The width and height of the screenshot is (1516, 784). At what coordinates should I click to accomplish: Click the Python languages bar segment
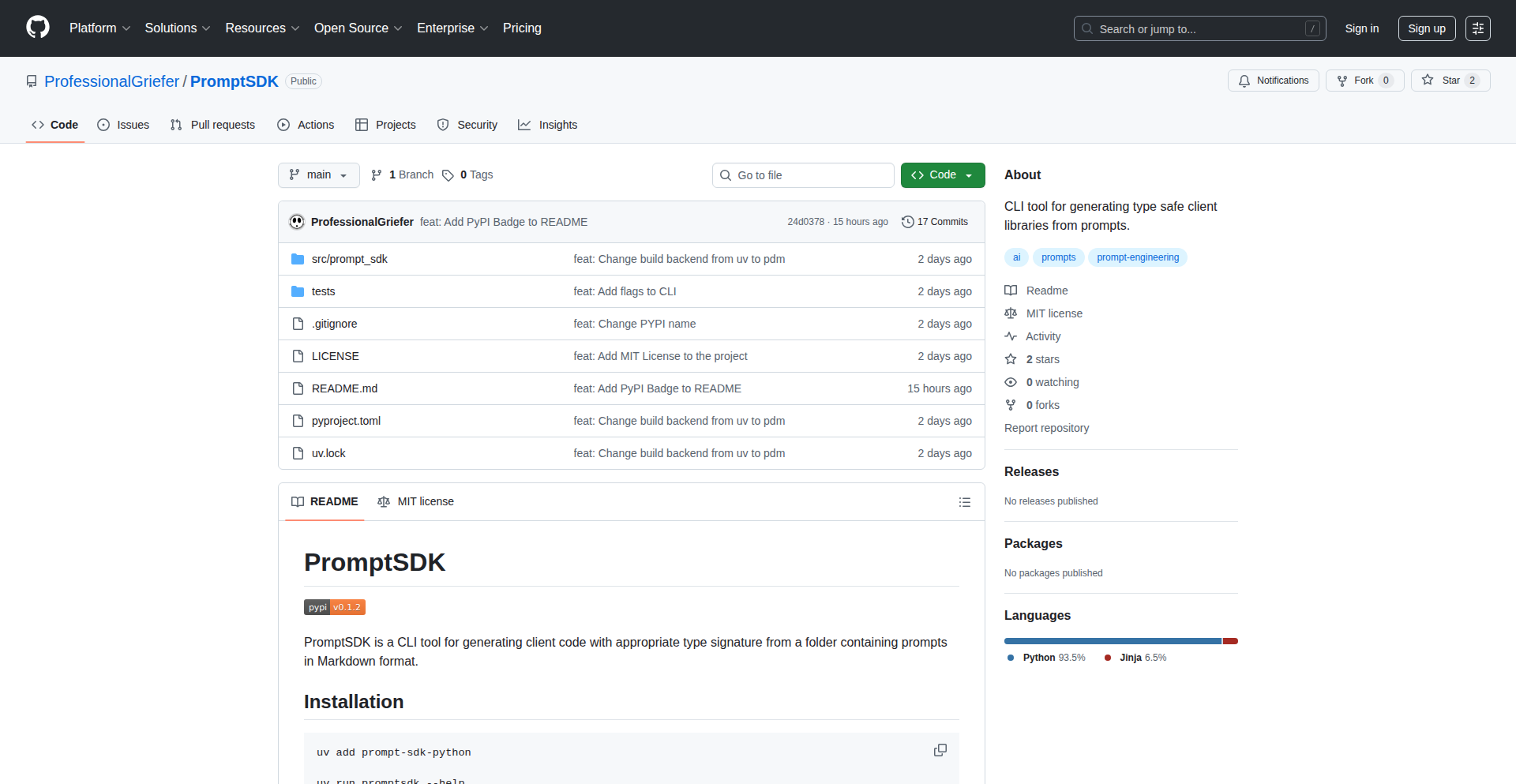pyautogui.click(x=1112, y=641)
